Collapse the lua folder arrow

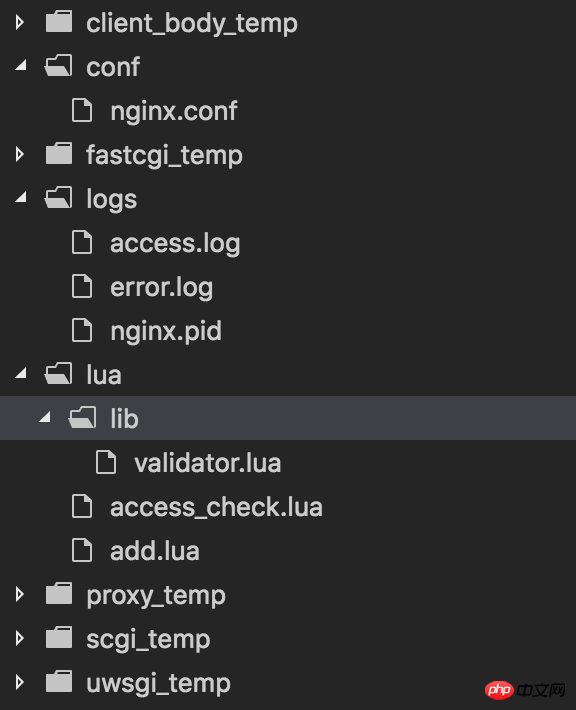(x=21, y=373)
